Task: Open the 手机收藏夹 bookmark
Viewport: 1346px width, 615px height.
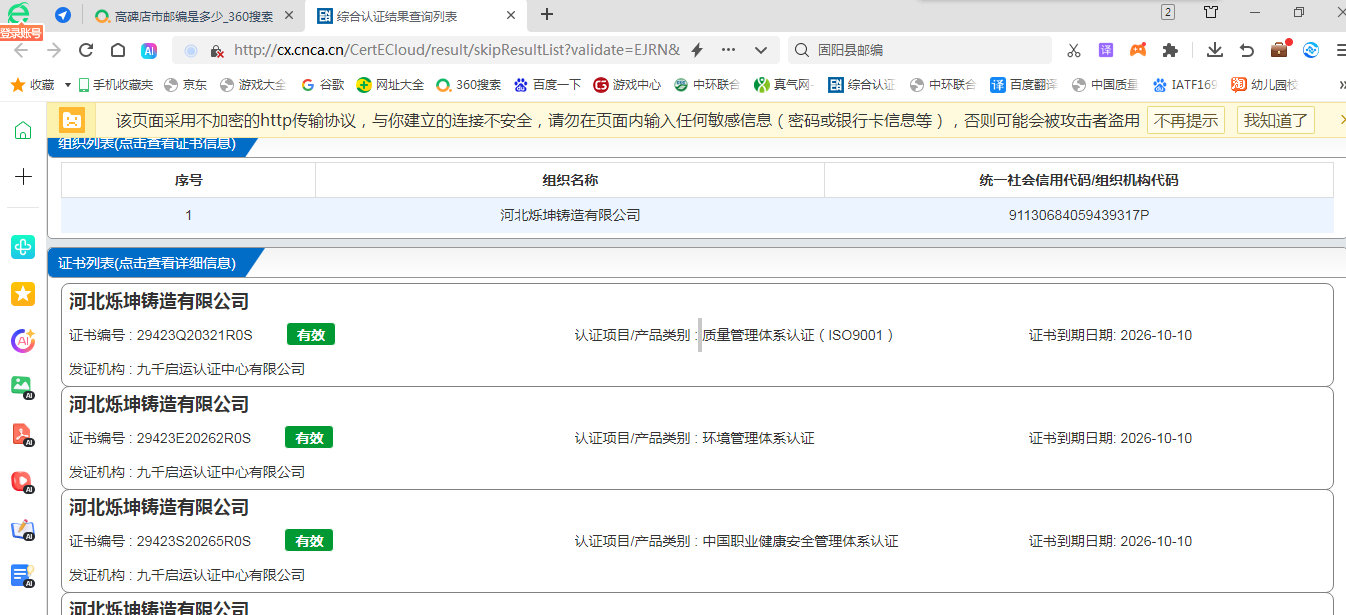Action: tap(116, 85)
